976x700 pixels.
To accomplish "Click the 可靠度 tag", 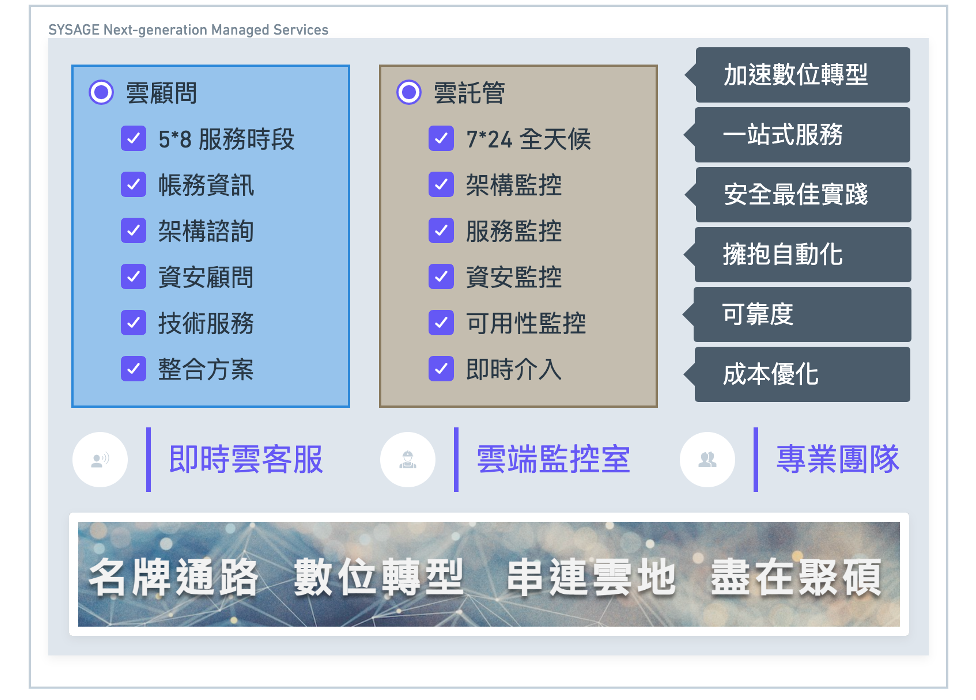I will (797, 314).
